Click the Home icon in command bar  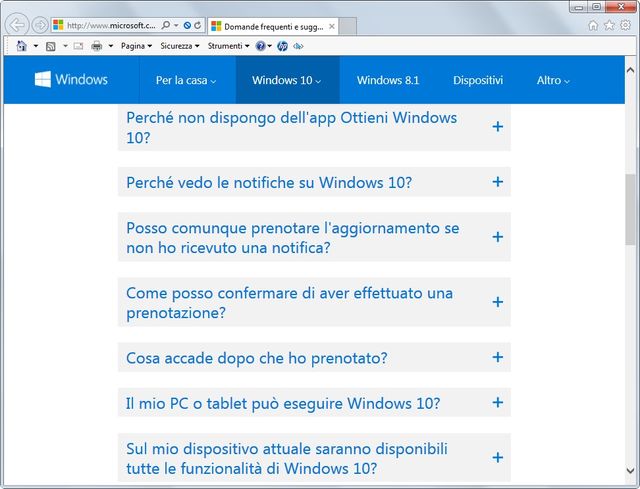click(x=21, y=46)
